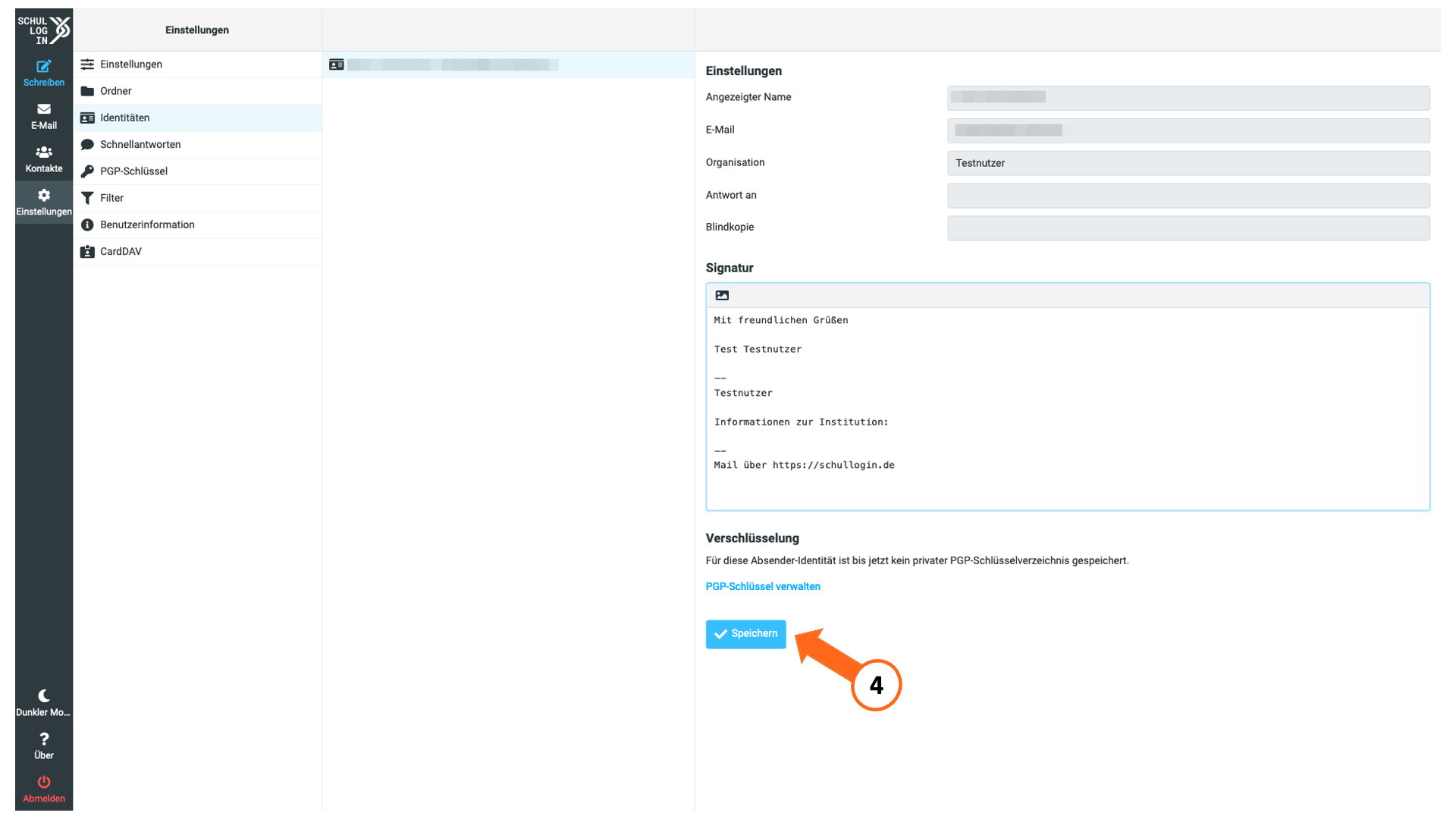Click the Antwort an field
Screen dimensions: 1456x819
1188,196
